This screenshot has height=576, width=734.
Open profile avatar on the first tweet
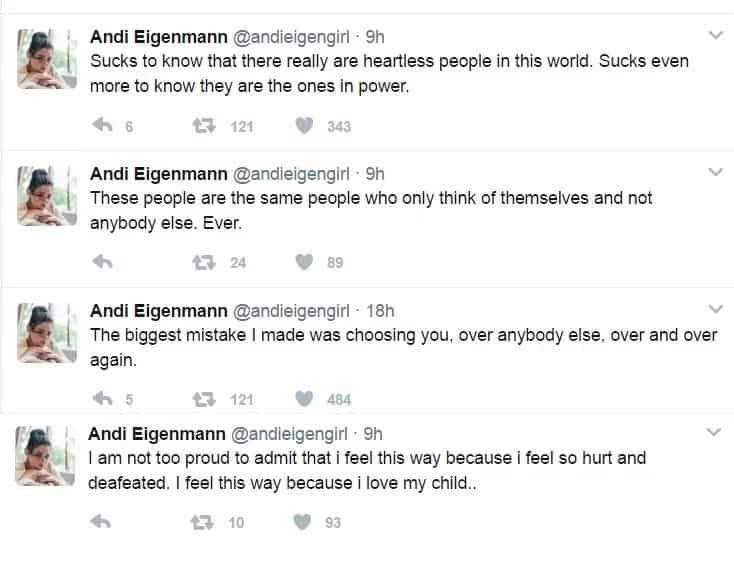47,59
